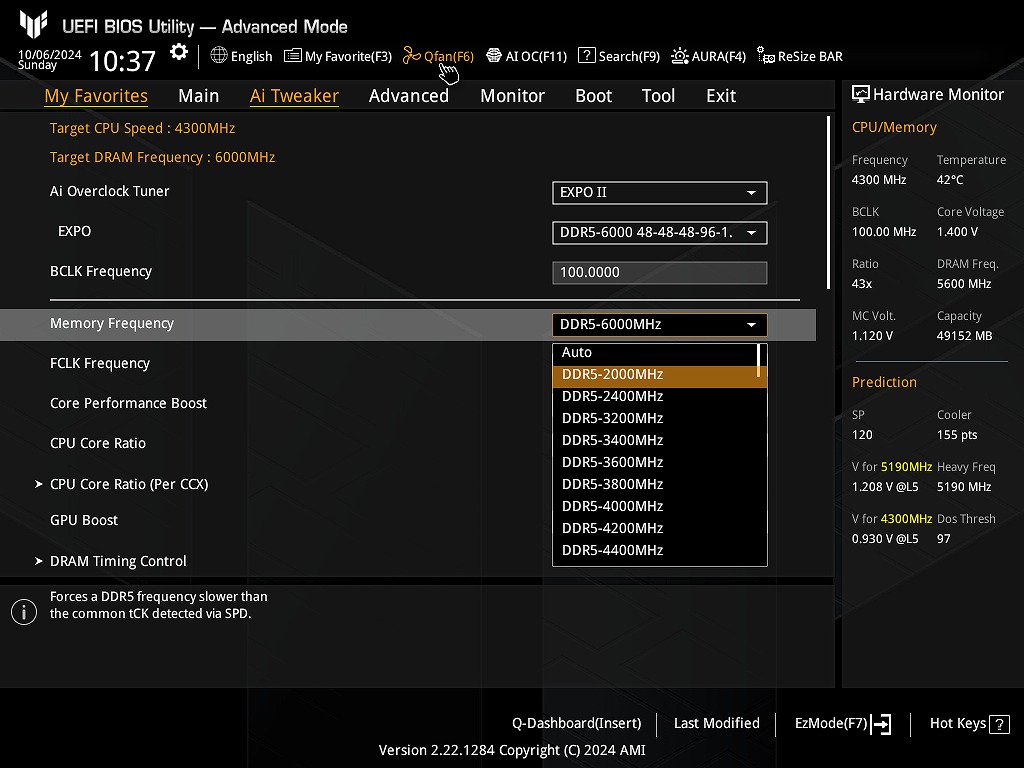Click Target DRAM Frequency : 6000MHz text
Screen dimensions: 1024x768
[x=163, y=157]
